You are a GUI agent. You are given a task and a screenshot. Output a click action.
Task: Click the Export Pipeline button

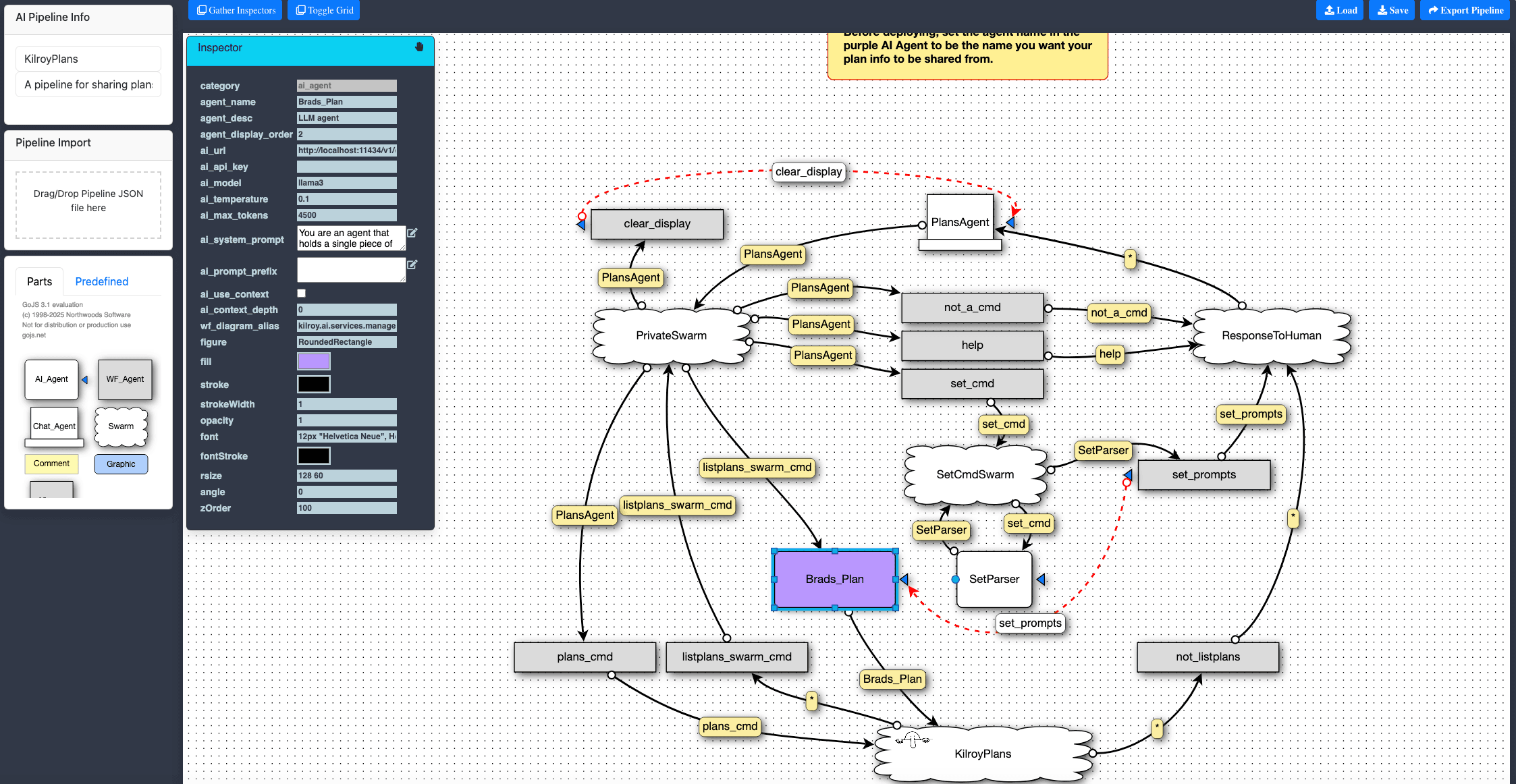(1465, 10)
